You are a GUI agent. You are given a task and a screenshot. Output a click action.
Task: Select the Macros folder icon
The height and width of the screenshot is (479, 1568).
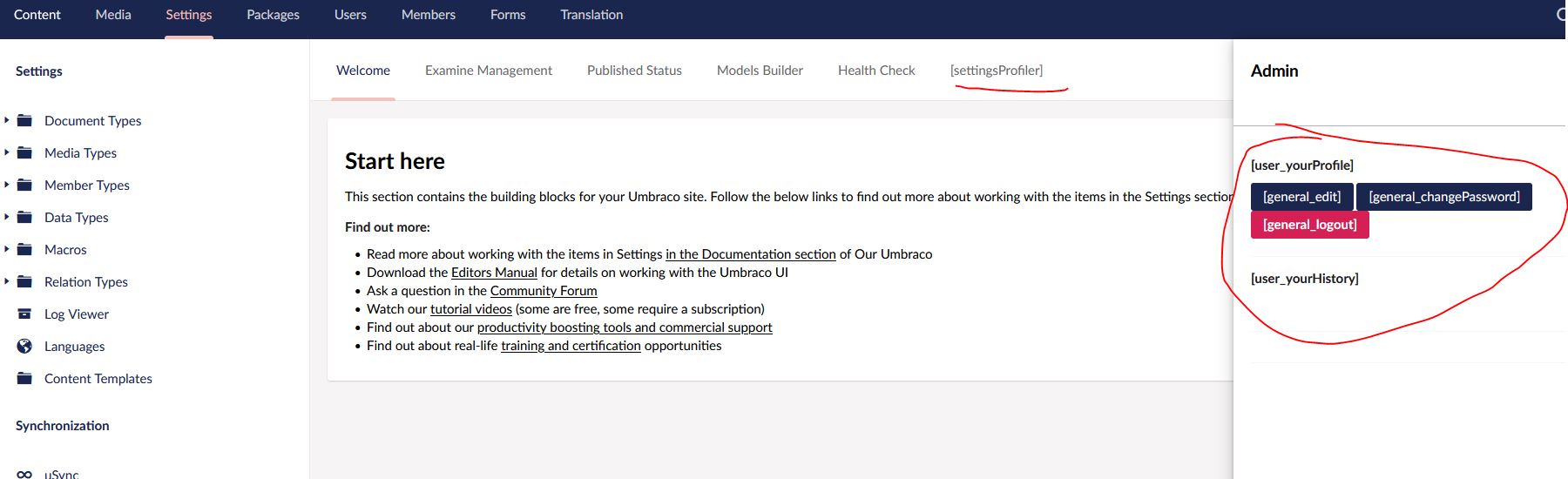24,249
